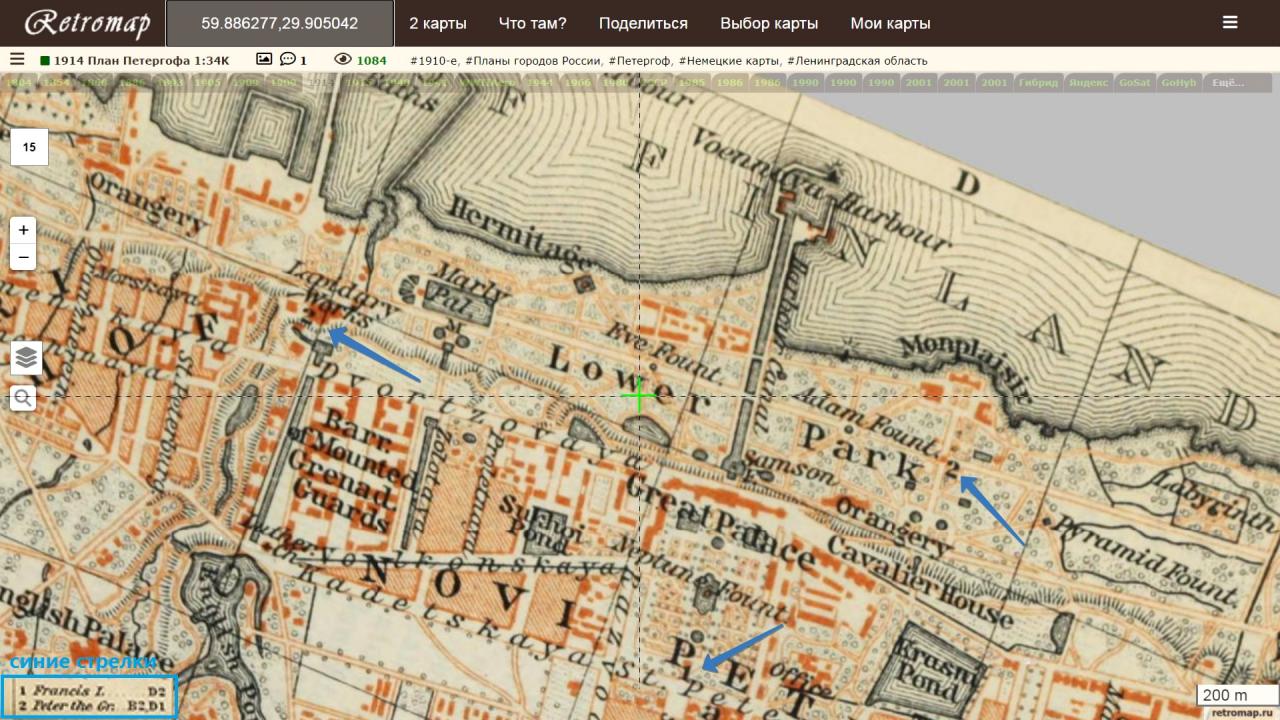The image size is (1280, 720).
Task: Click the '#Планы городов России' tag
Action: click(x=534, y=61)
